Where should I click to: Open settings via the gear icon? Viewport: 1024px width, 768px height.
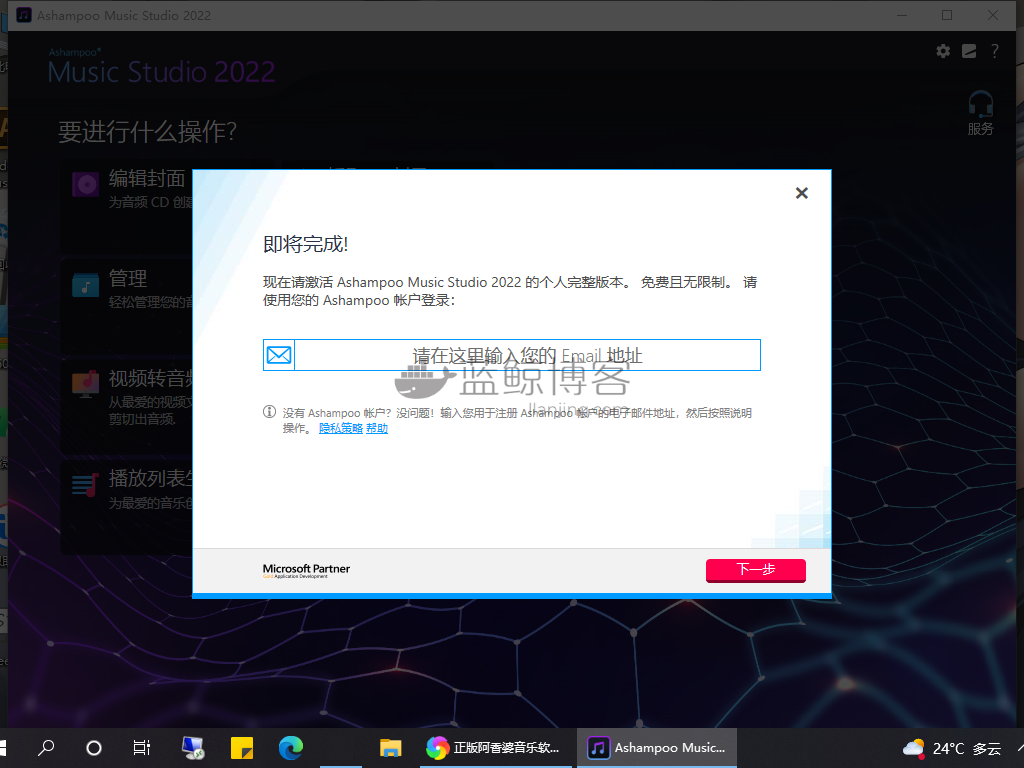(x=943, y=51)
